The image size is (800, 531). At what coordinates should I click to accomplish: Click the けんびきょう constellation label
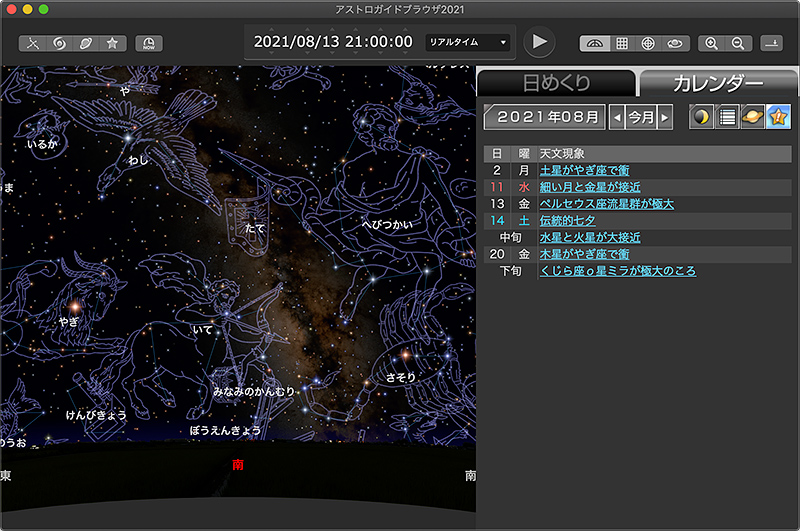click(96, 415)
